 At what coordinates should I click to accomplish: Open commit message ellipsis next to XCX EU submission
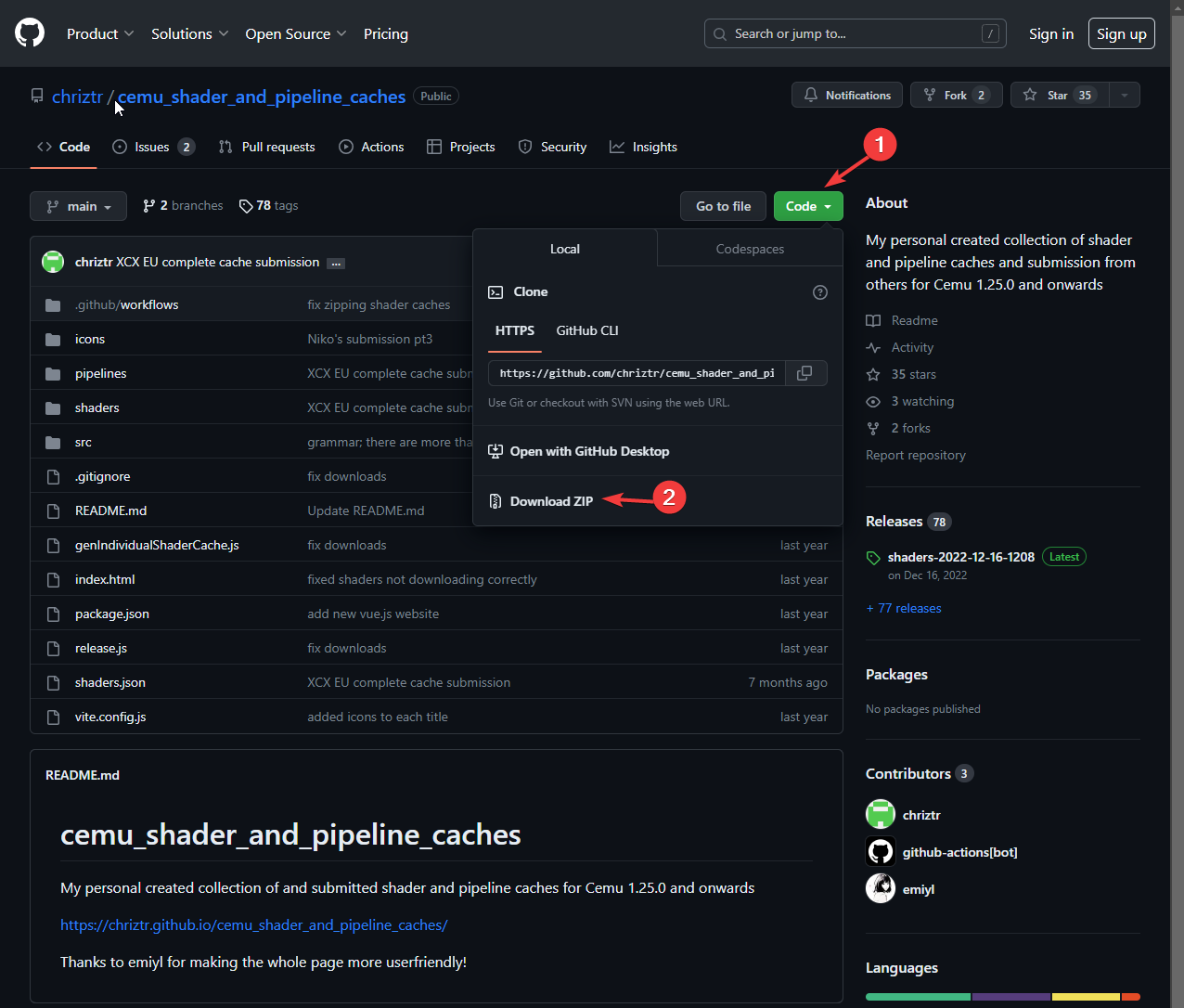(x=336, y=264)
